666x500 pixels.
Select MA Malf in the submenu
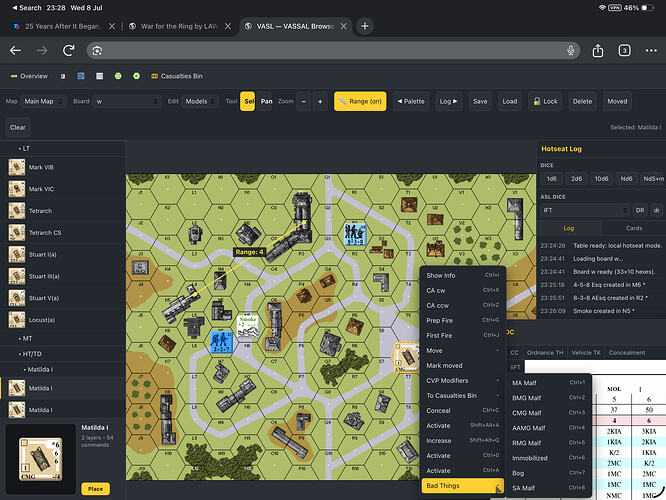pyautogui.click(x=549, y=383)
